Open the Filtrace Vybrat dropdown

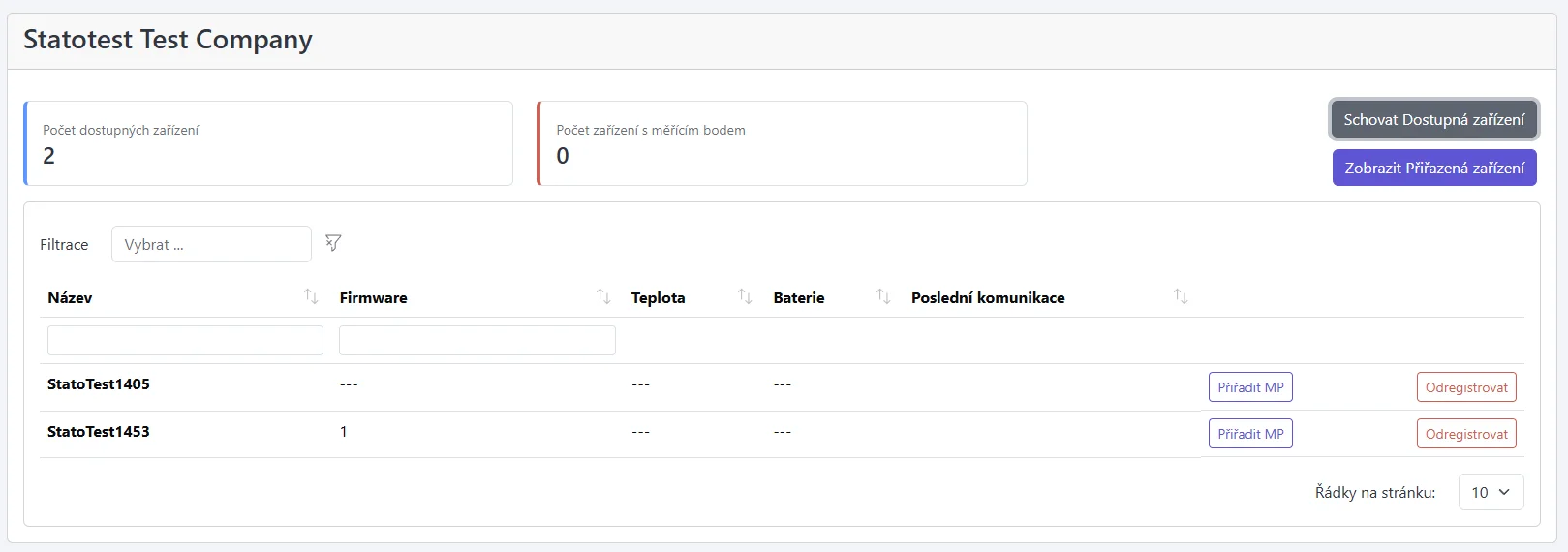(211, 245)
